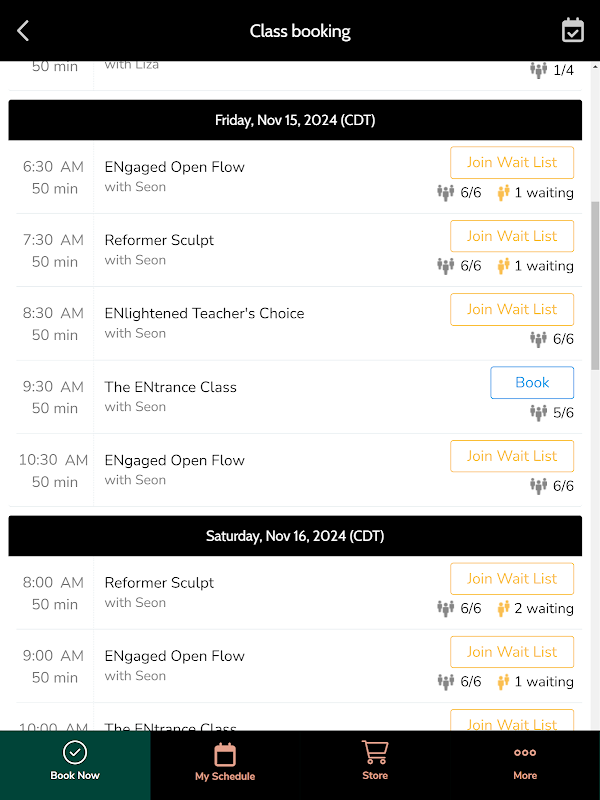This screenshot has height=800, width=600.
Task: Tap the More dots icon
Action: click(x=525, y=753)
